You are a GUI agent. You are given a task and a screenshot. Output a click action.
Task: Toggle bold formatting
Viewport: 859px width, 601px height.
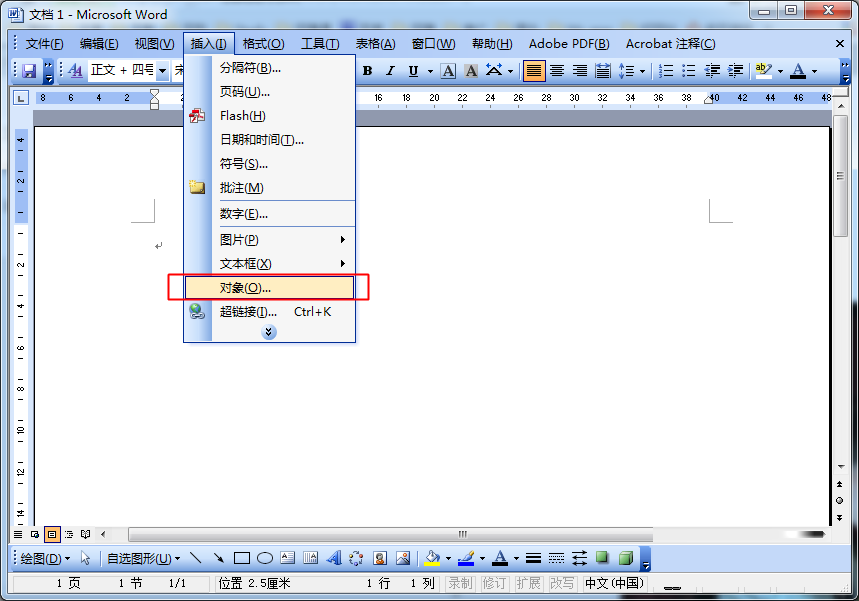[x=368, y=71]
